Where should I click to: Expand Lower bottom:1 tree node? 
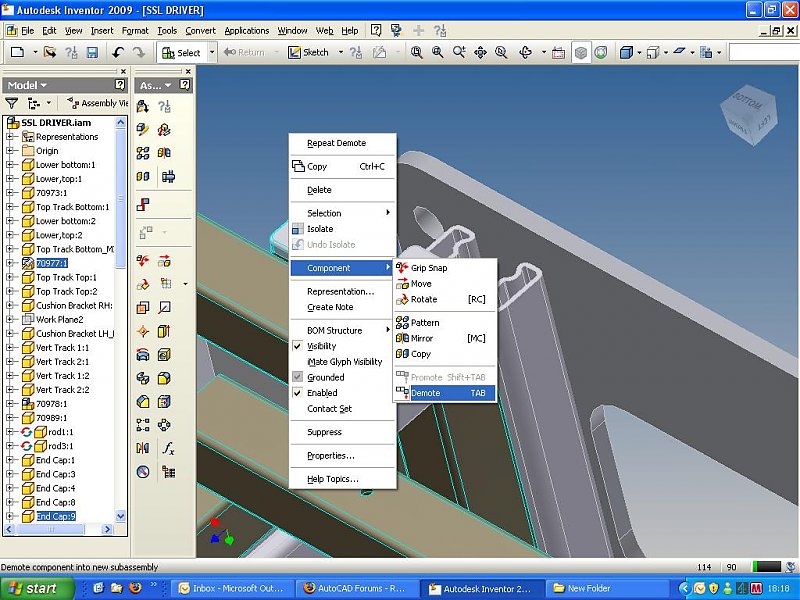(10, 165)
